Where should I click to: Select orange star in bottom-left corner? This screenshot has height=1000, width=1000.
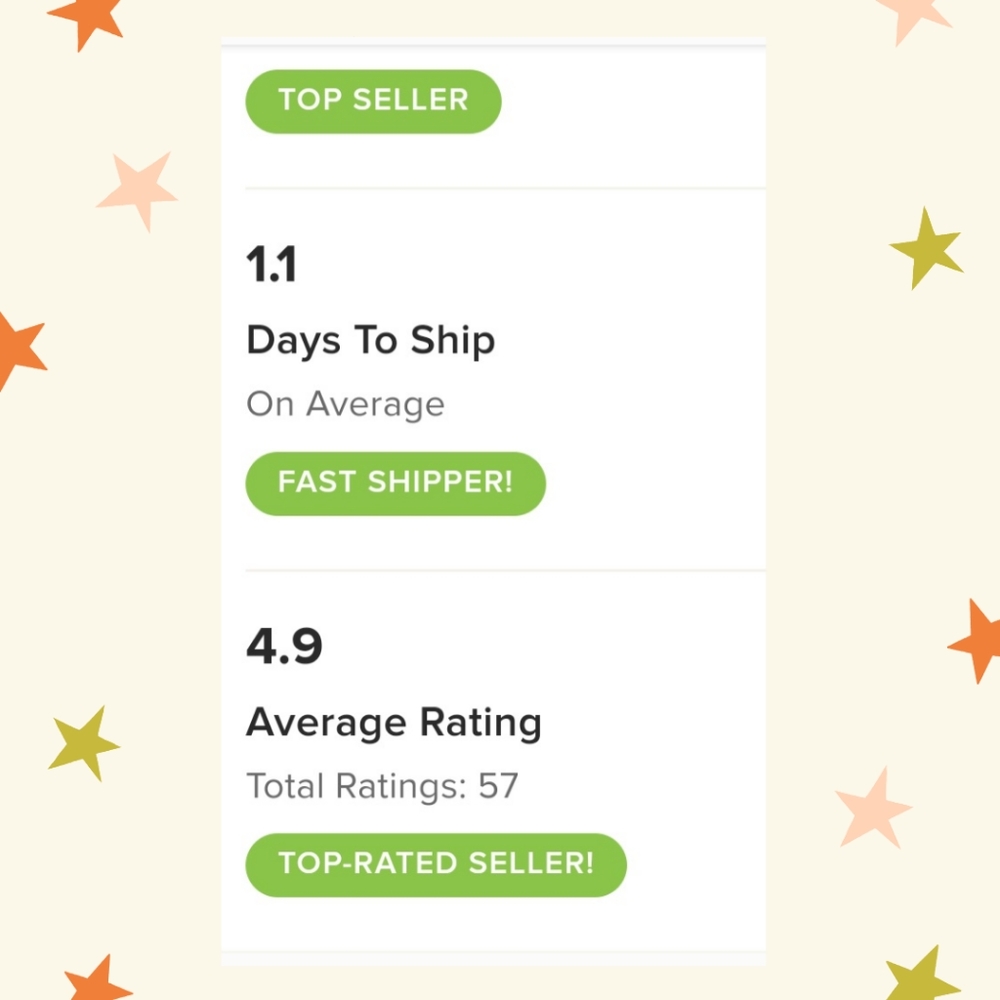click(x=98, y=979)
